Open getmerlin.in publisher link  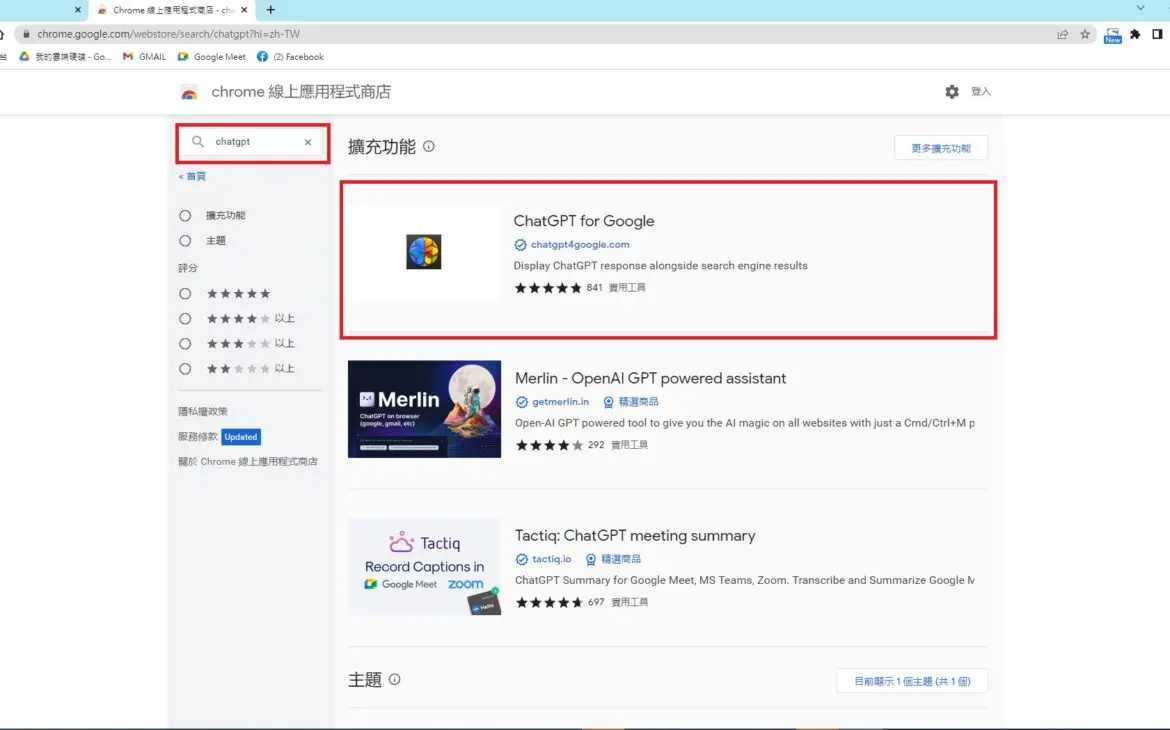pos(560,402)
